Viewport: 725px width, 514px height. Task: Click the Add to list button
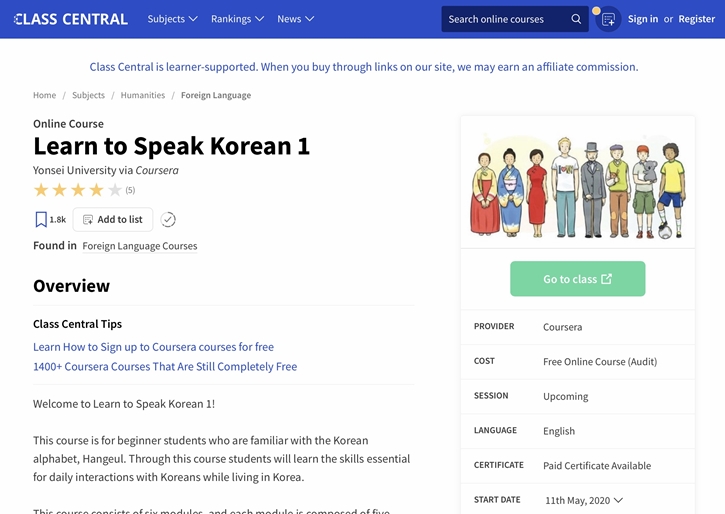tap(113, 220)
